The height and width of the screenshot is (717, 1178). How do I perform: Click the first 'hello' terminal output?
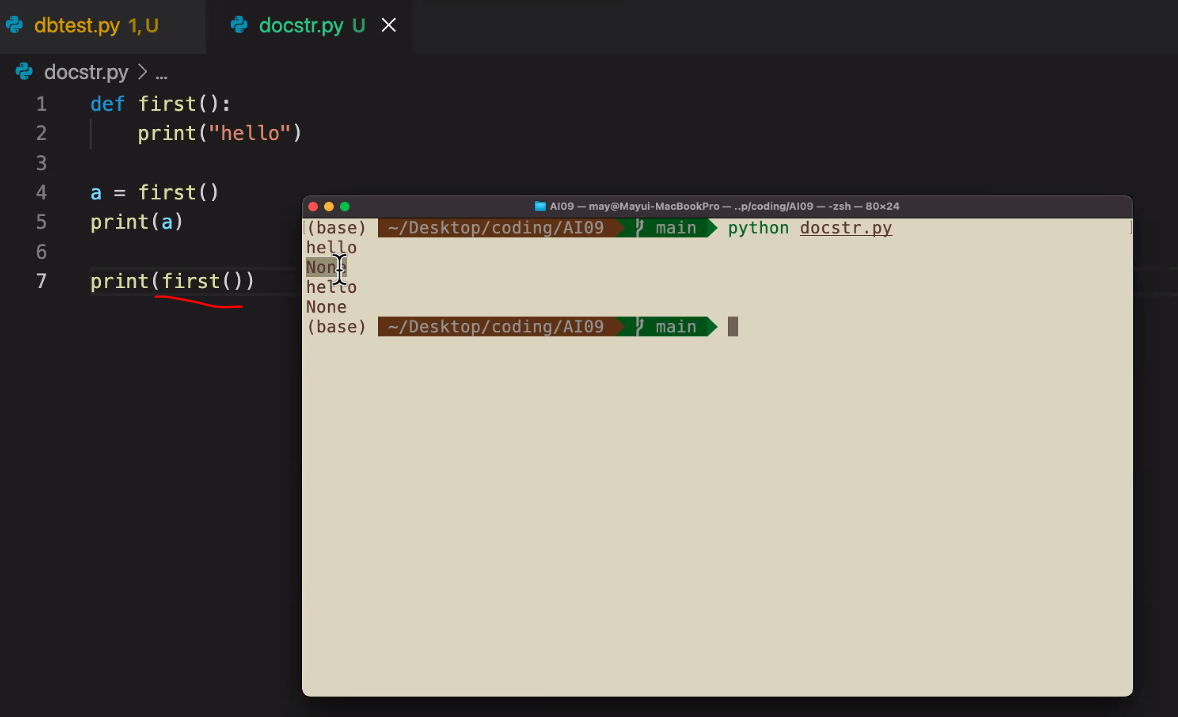331,247
